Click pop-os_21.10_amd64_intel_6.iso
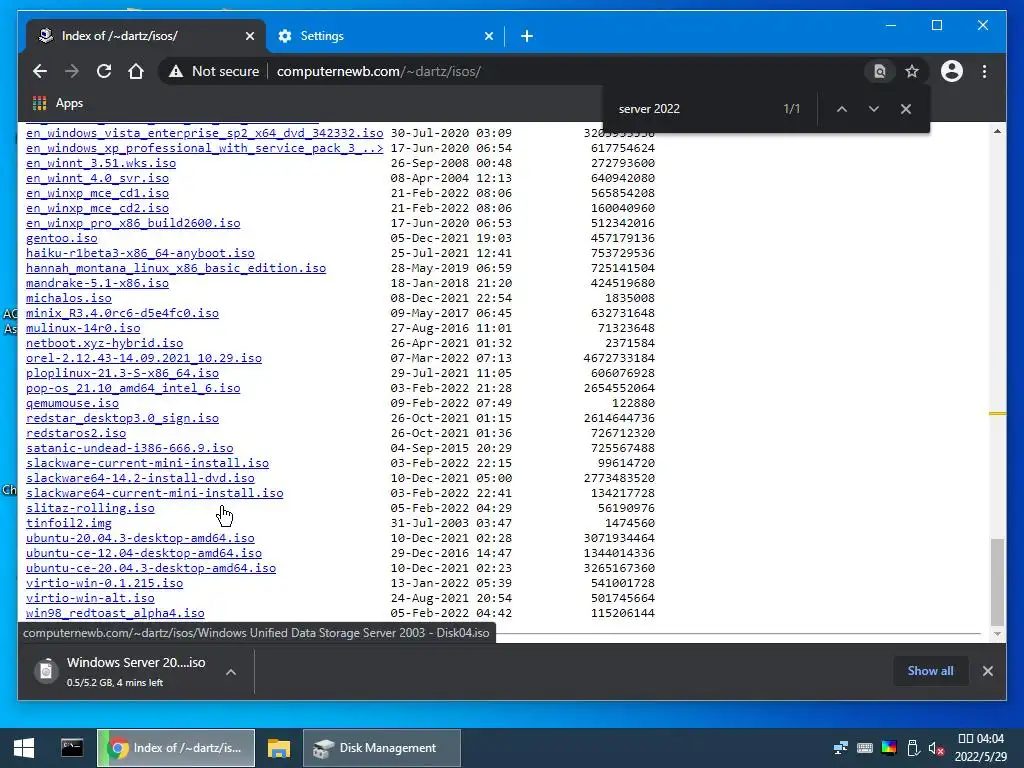 [x=133, y=389]
